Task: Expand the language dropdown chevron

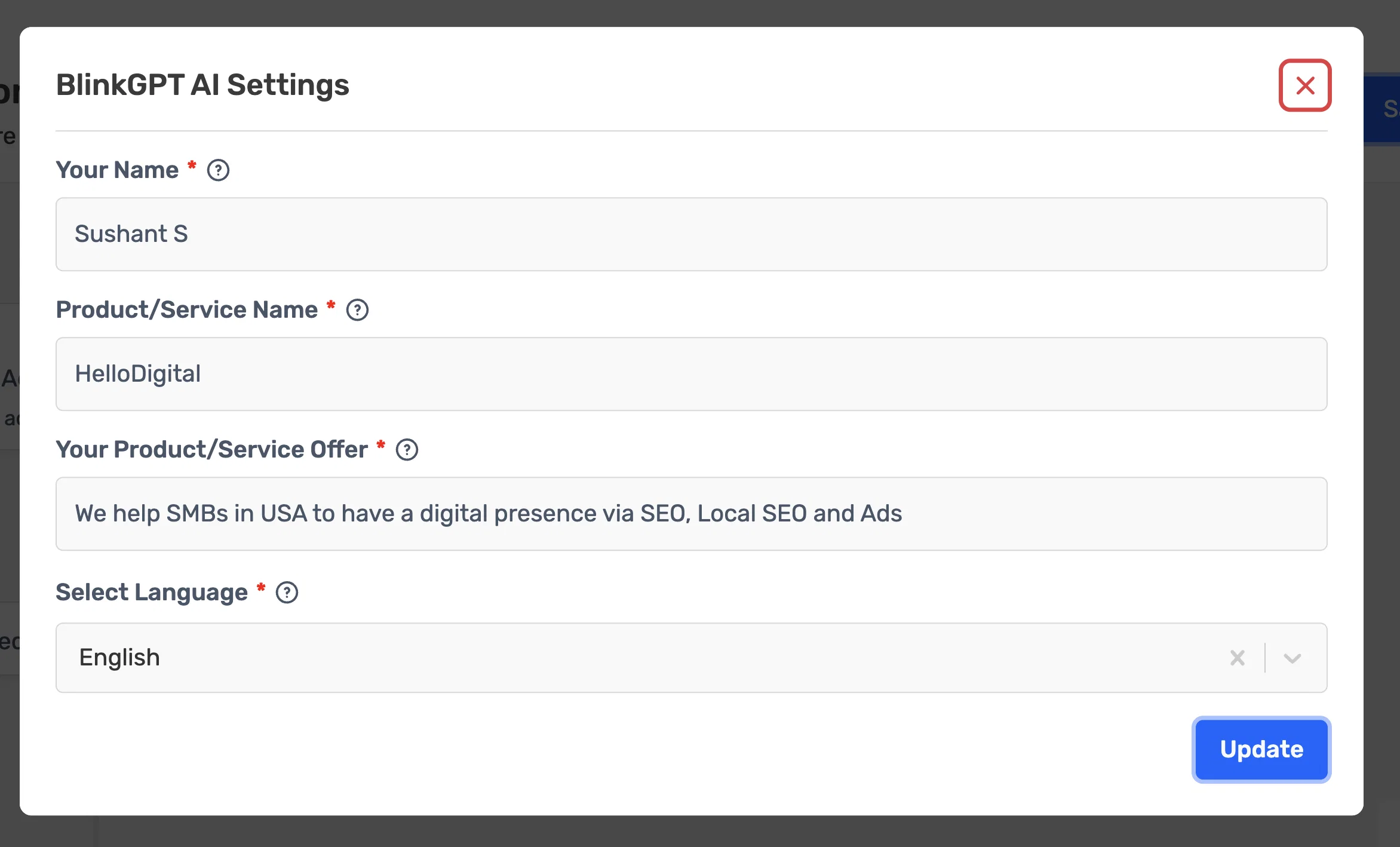Action: pyautogui.click(x=1292, y=658)
